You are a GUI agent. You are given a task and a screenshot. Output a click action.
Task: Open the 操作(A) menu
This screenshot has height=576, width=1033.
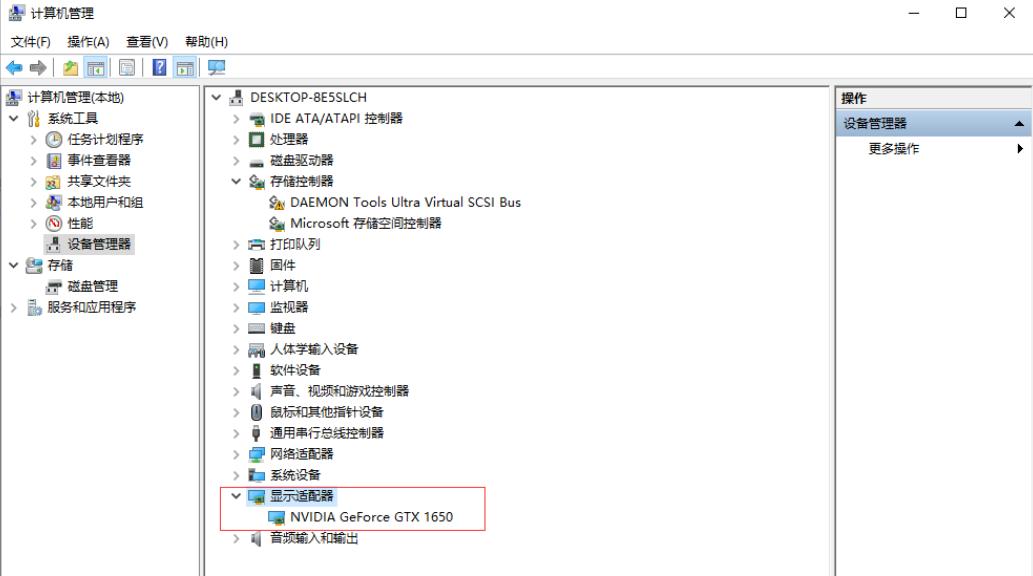(88, 42)
